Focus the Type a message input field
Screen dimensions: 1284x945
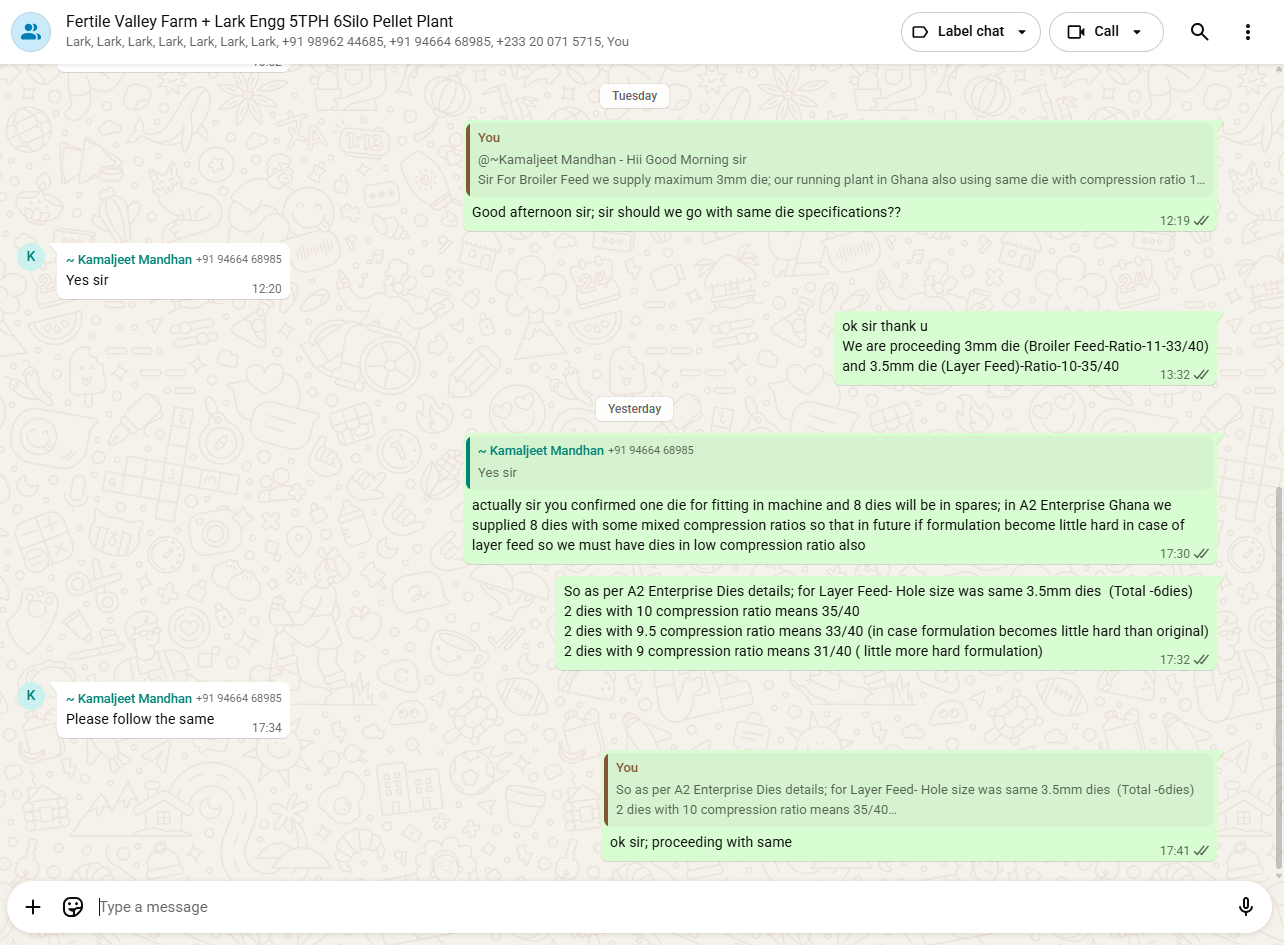660,907
